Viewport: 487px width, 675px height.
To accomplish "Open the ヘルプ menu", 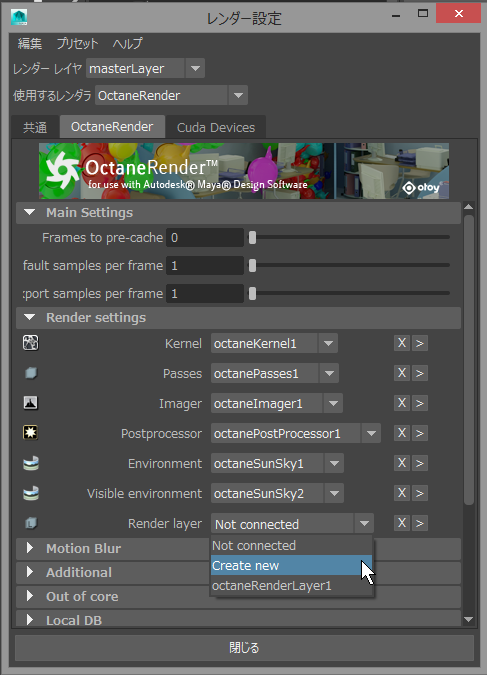I will 127,43.
